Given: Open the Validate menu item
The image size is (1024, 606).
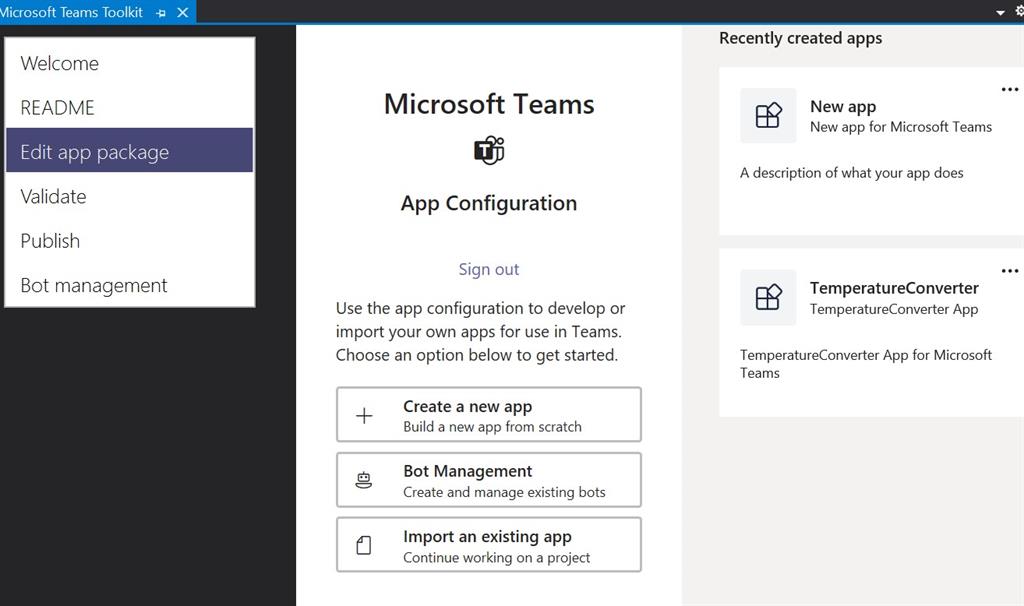Looking at the screenshot, I should click(x=129, y=196).
